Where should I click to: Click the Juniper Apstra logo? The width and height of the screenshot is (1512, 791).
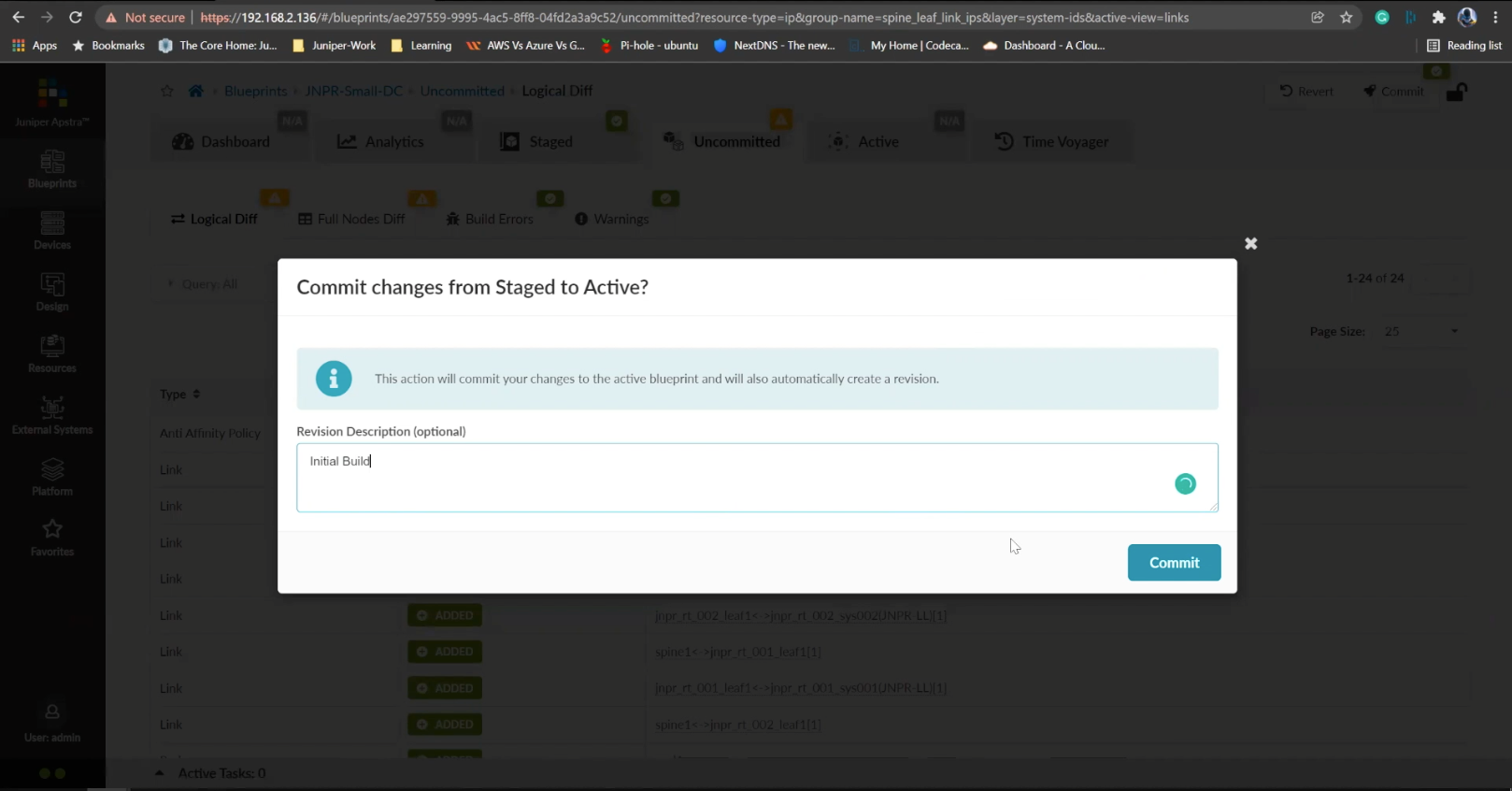click(x=52, y=102)
